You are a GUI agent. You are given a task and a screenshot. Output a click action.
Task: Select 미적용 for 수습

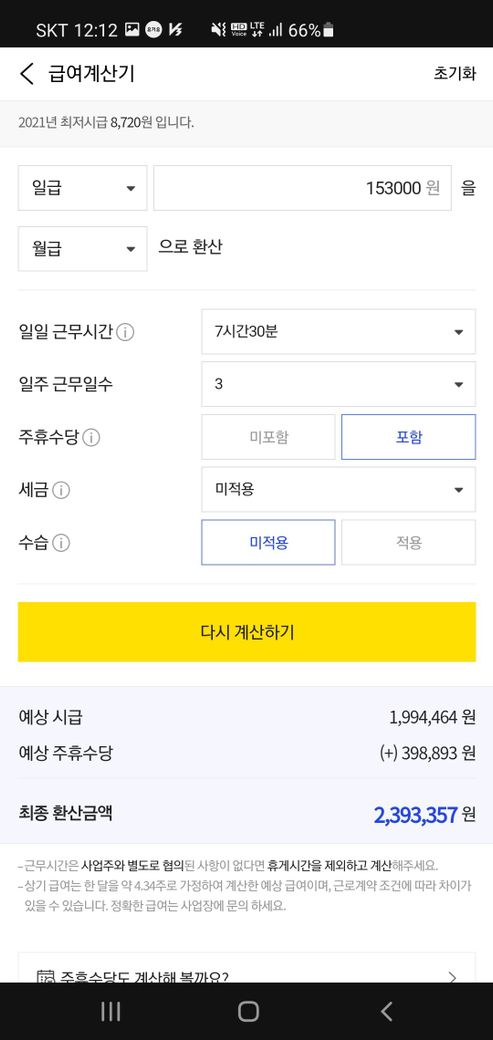269,543
